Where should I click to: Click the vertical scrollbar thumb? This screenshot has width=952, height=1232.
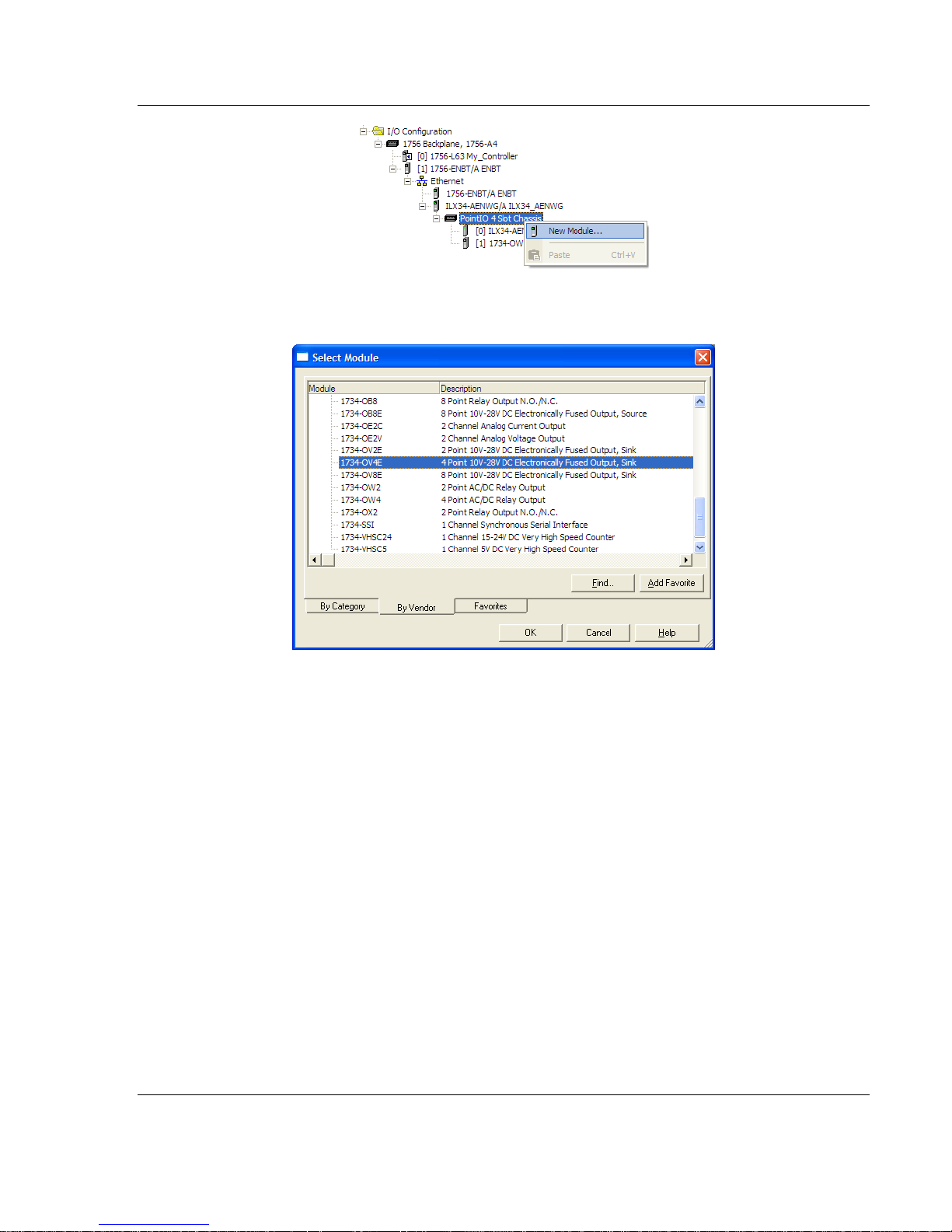point(699,517)
